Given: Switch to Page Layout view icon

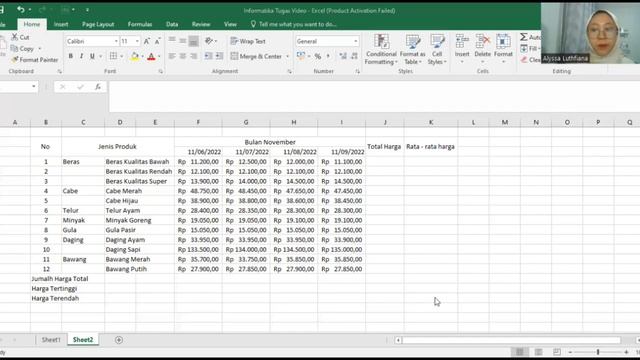Looking at the screenshot, I should click(538, 352).
